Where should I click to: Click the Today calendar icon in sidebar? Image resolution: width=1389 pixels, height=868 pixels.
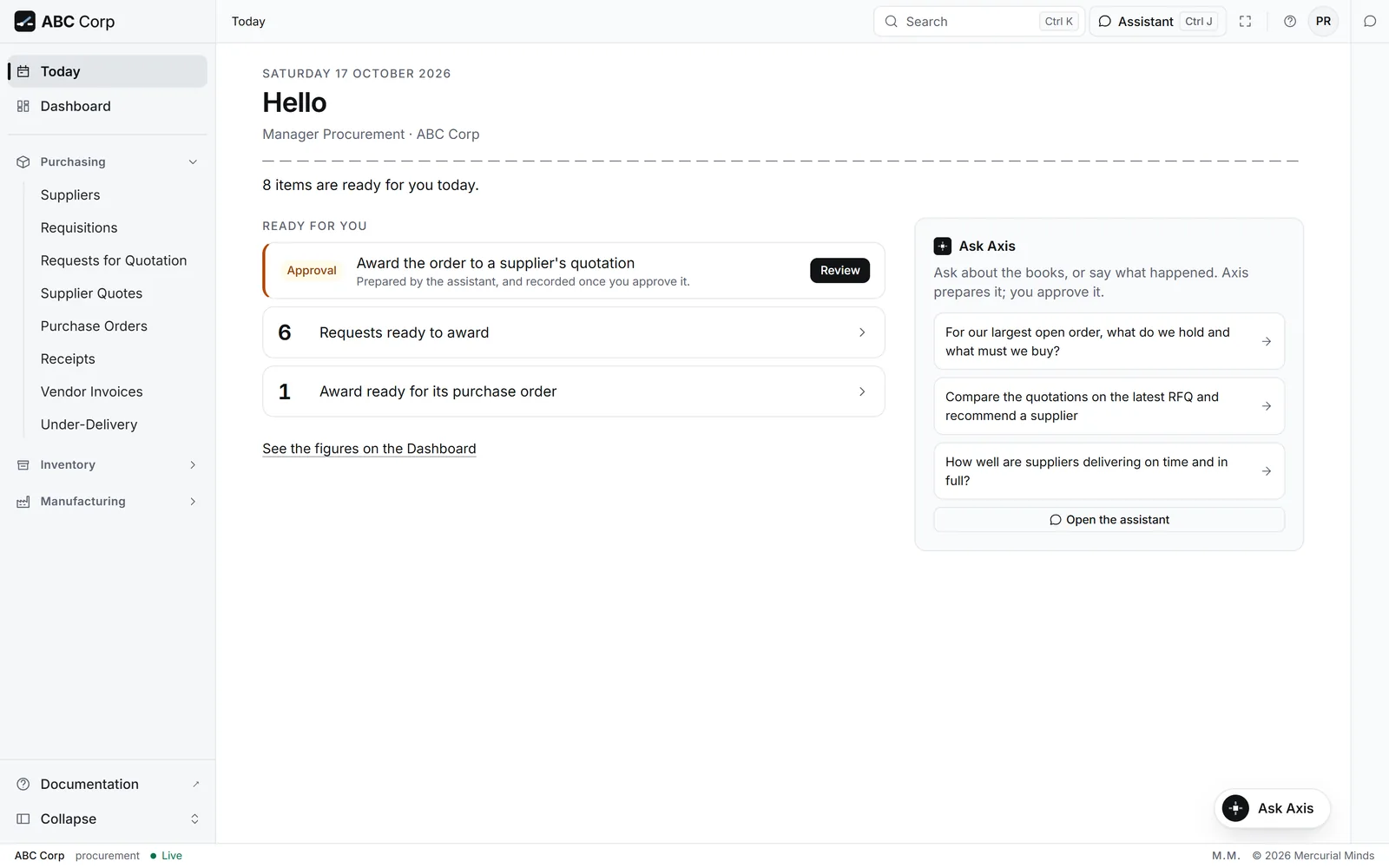click(23, 71)
